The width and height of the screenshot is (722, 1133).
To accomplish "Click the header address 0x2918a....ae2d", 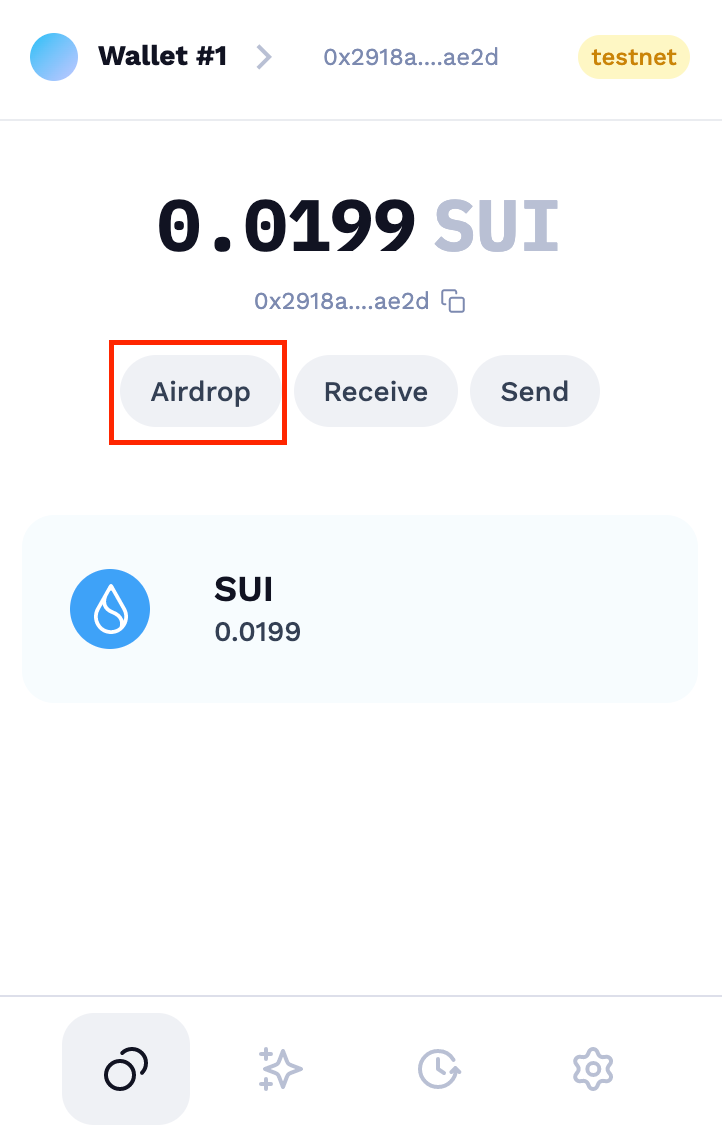I will click(x=411, y=57).
